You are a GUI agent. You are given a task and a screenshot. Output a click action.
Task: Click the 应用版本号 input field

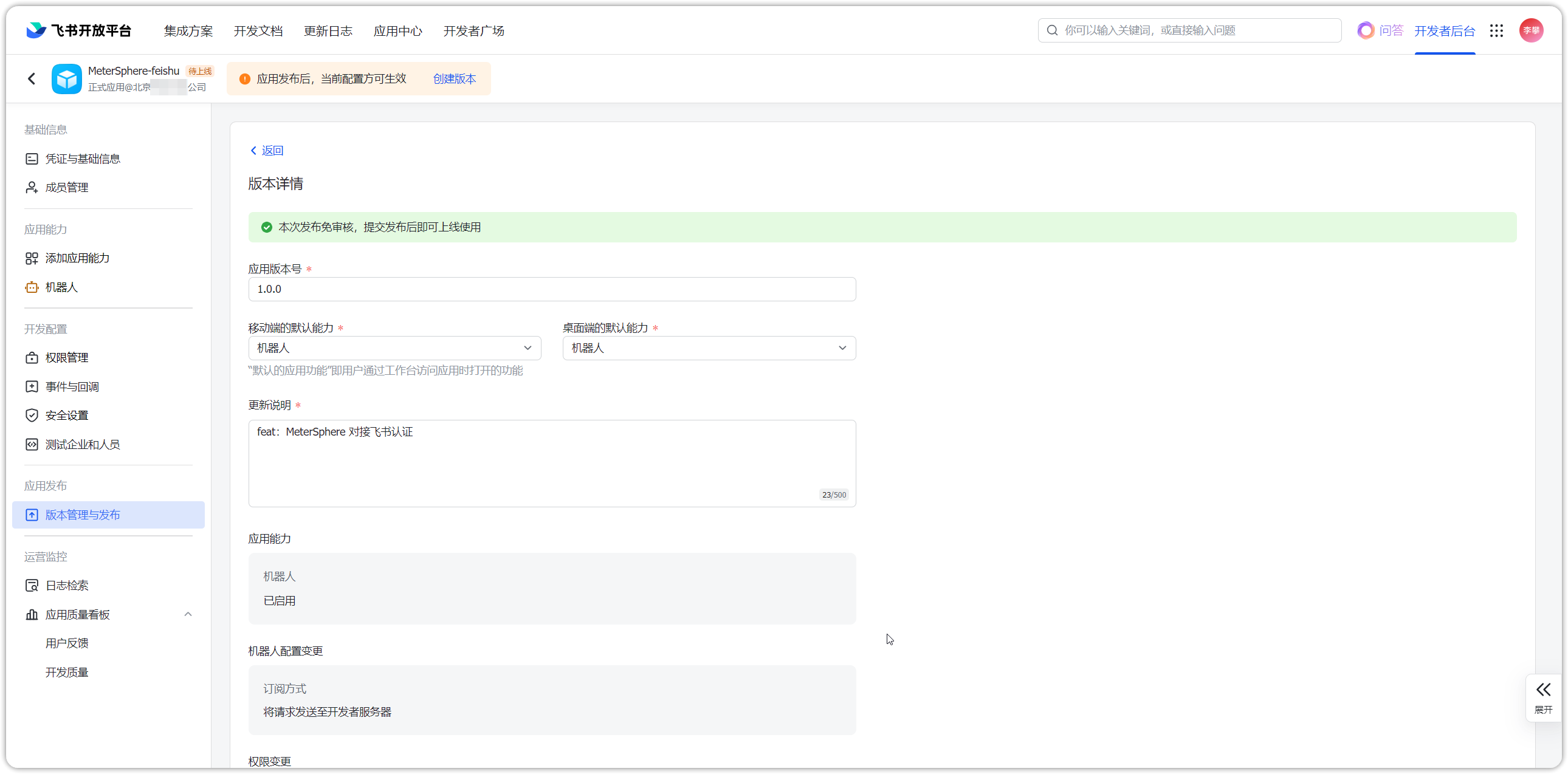(x=552, y=289)
